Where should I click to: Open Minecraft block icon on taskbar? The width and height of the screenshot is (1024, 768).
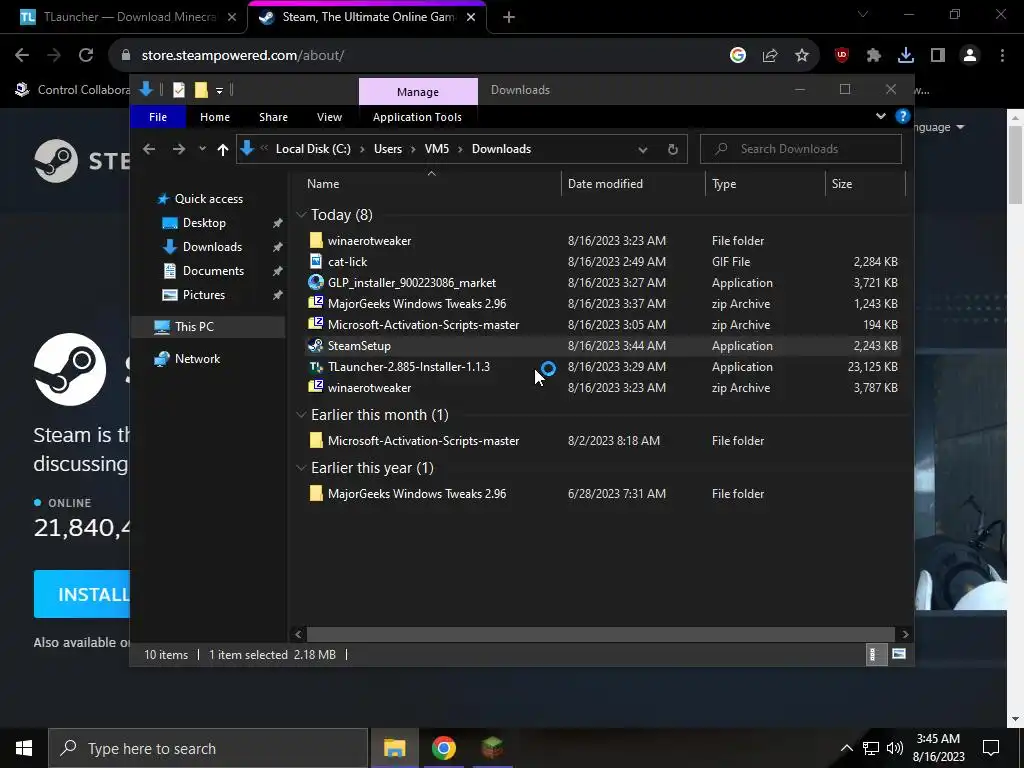[x=492, y=748]
